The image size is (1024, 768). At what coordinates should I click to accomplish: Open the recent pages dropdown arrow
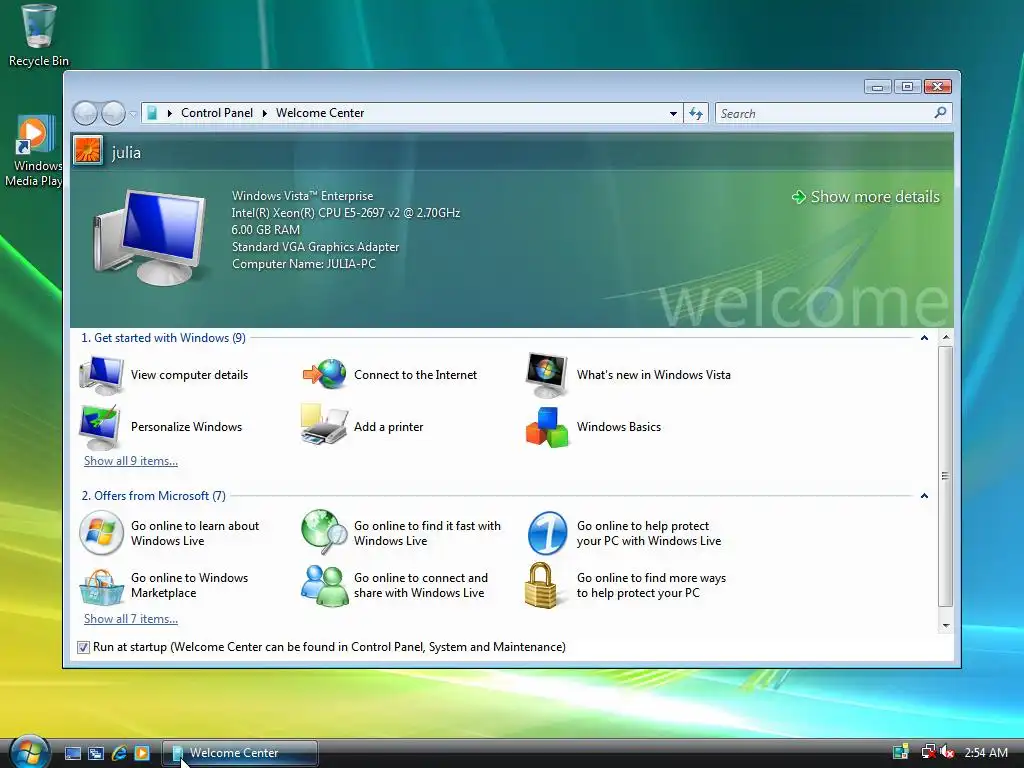coord(133,114)
